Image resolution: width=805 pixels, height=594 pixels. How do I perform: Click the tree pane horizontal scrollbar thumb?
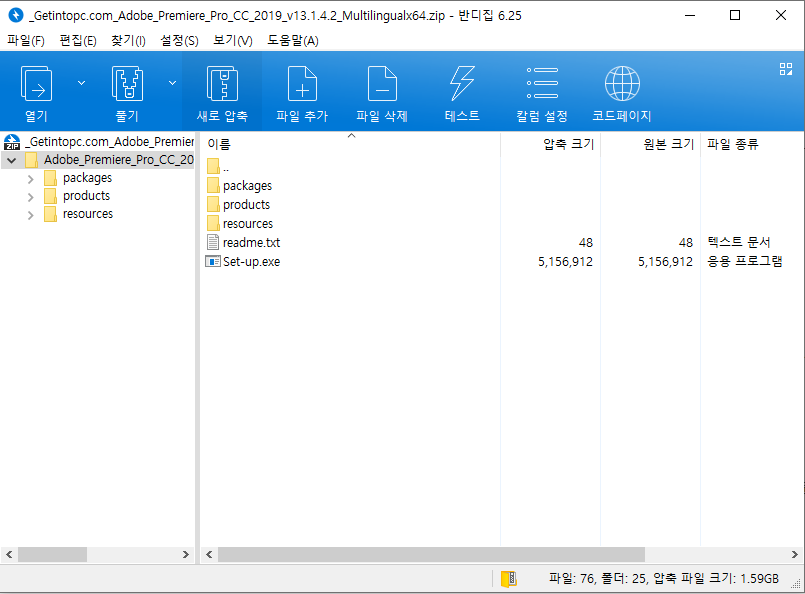pos(52,554)
